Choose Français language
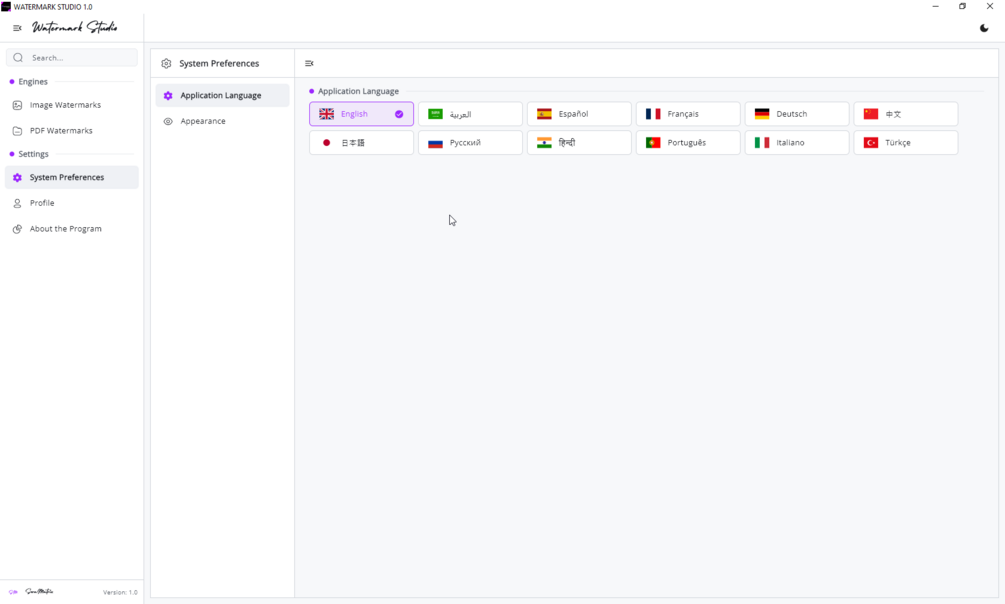The image size is (1005, 604). 688,114
